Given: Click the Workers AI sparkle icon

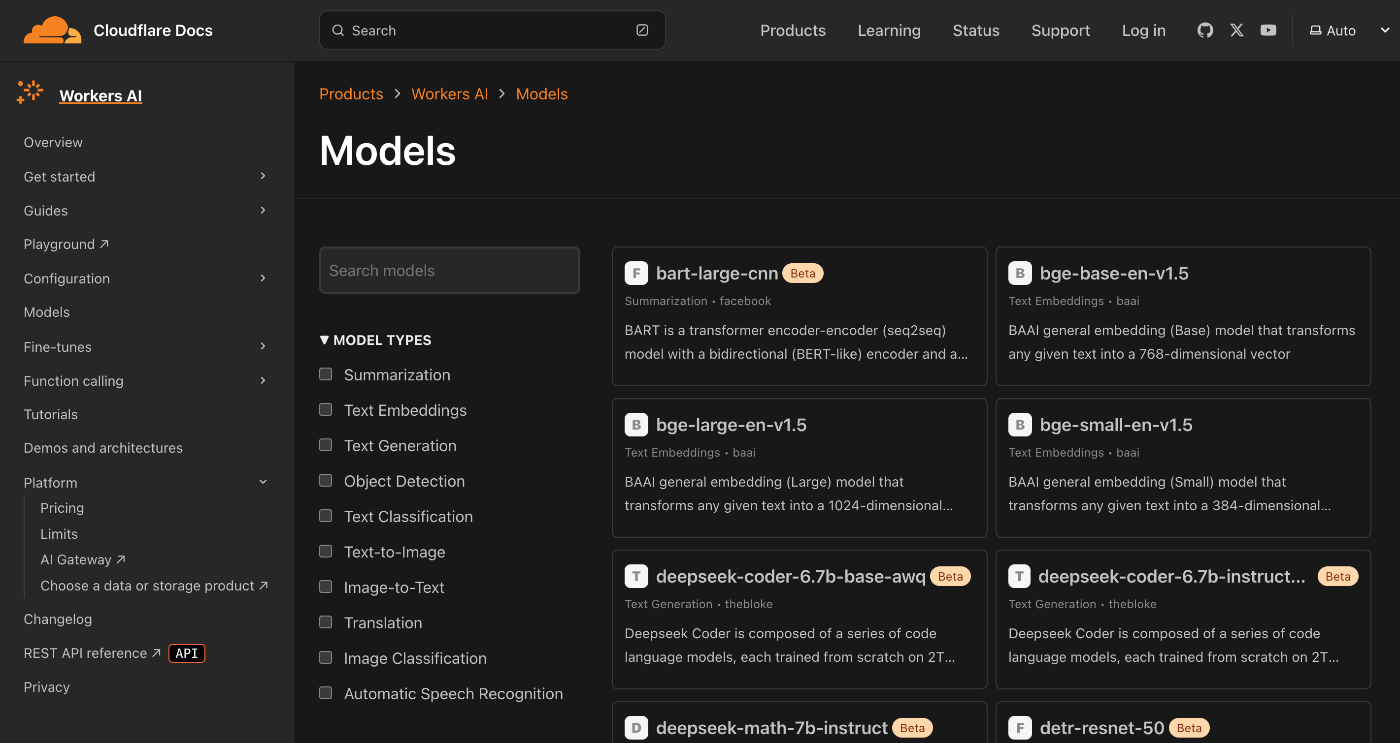Looking at the screenshot, I should 29,91.
